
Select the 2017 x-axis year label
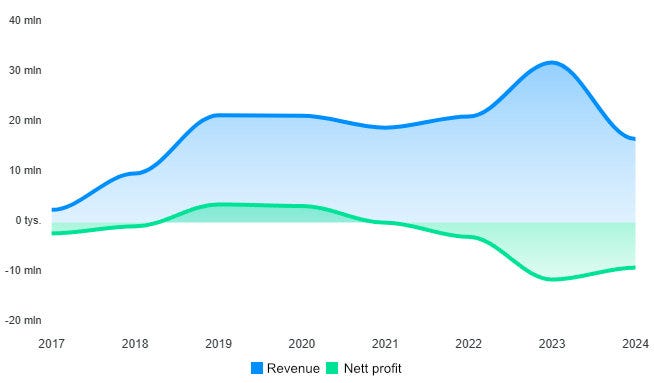pyautogui.click(x=51, y=344)
